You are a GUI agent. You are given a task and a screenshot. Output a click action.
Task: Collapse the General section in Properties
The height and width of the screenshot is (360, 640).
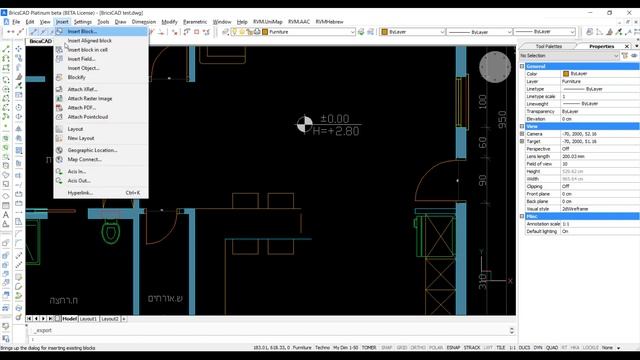522,66
